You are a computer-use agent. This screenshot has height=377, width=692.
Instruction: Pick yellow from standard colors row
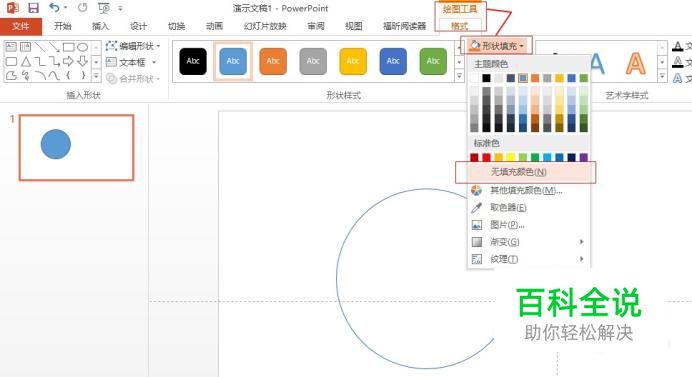[511, 157]
